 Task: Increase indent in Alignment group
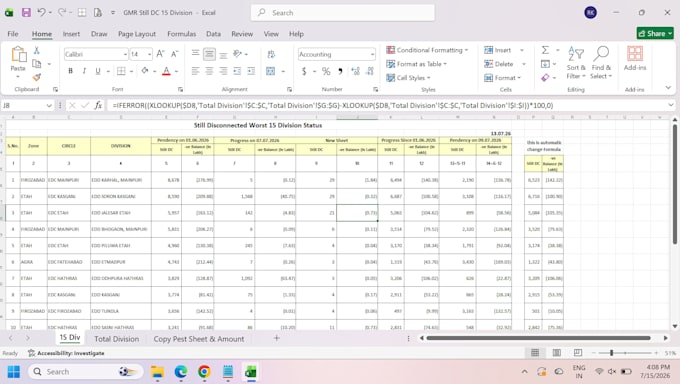(251, 71)
